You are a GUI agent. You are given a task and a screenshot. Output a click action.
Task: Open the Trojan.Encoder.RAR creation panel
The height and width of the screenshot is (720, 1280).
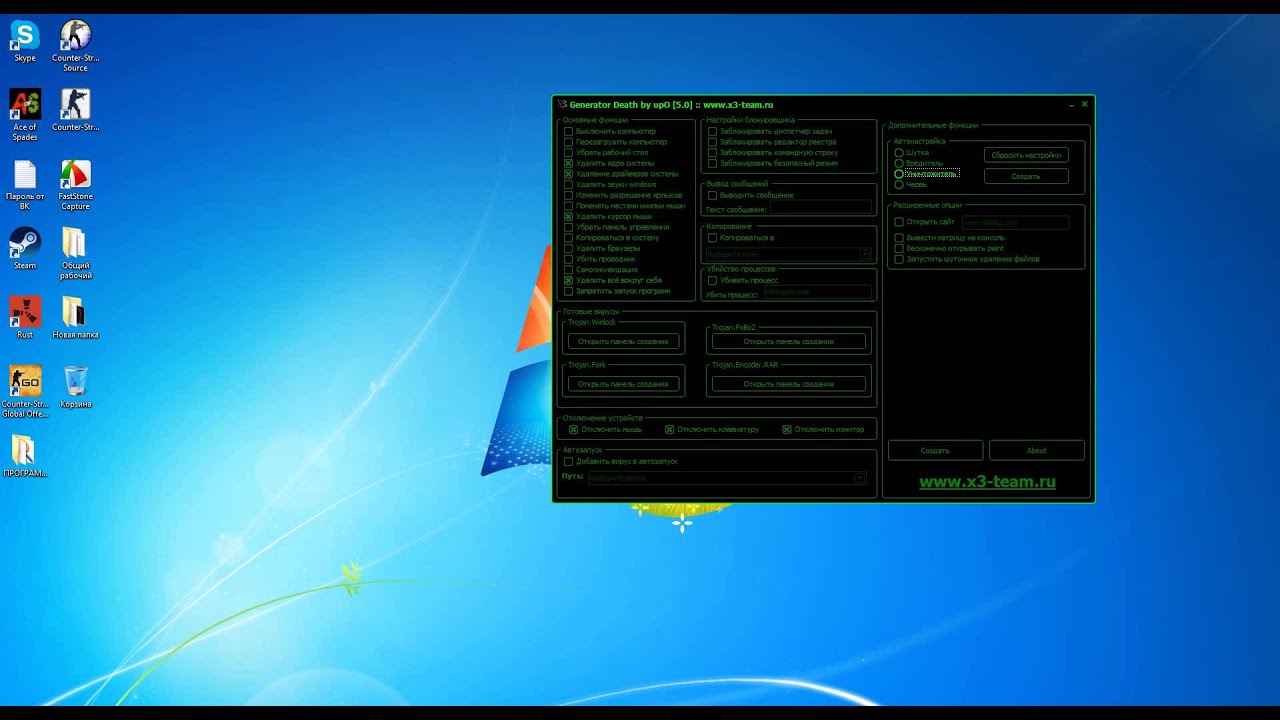click(x=788, y=384)
